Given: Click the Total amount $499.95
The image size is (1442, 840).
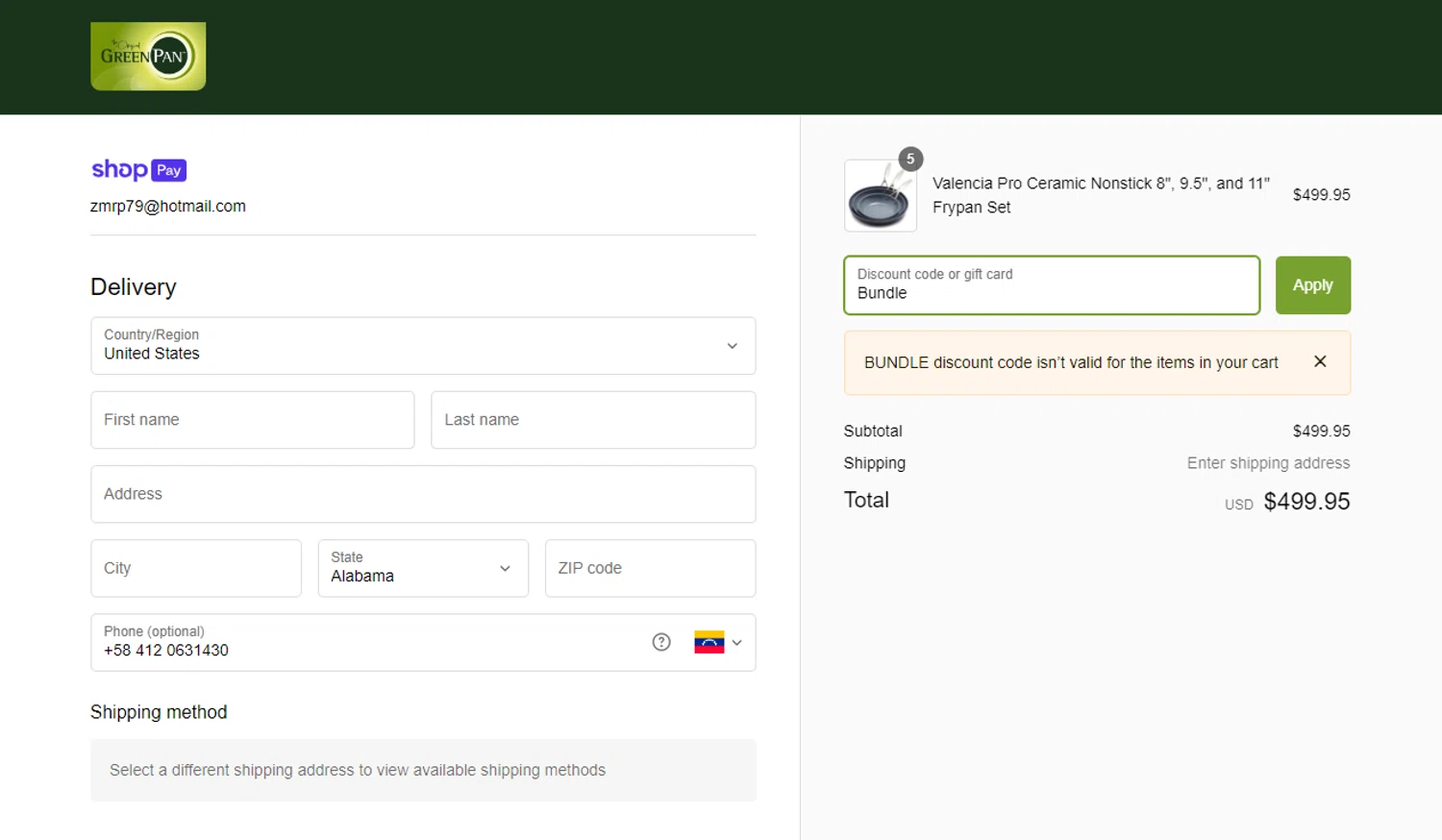Looking at the screenshot, I should [1306, 502].
